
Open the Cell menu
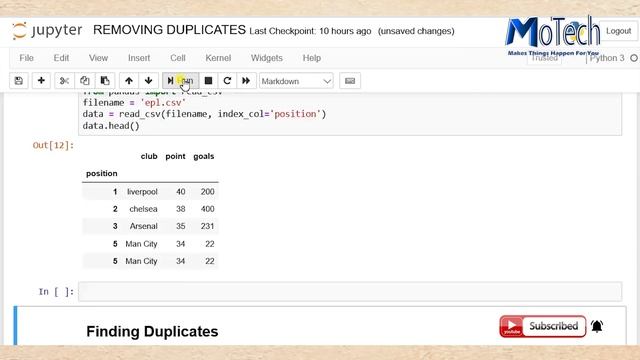pos(178,58)
